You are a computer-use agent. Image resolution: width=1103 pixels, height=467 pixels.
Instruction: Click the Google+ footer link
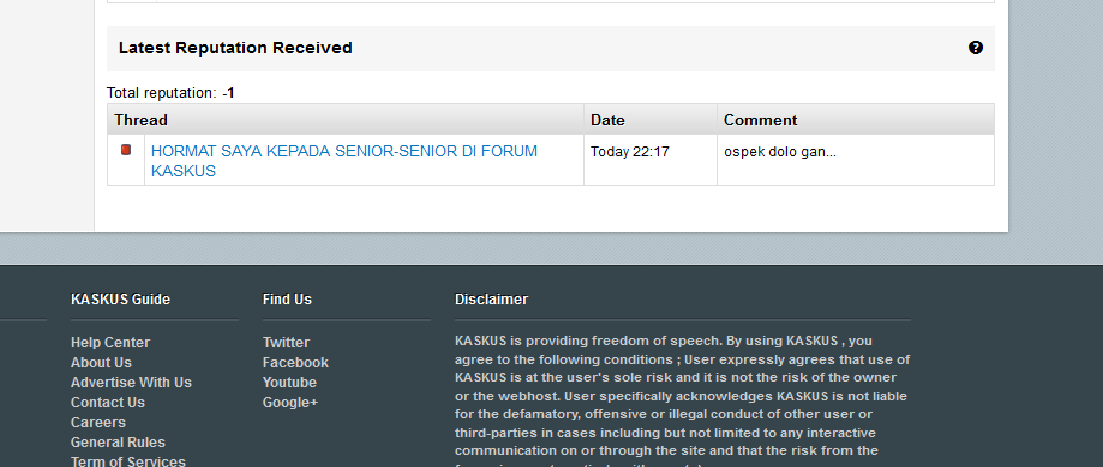click(x=290, y=402)
